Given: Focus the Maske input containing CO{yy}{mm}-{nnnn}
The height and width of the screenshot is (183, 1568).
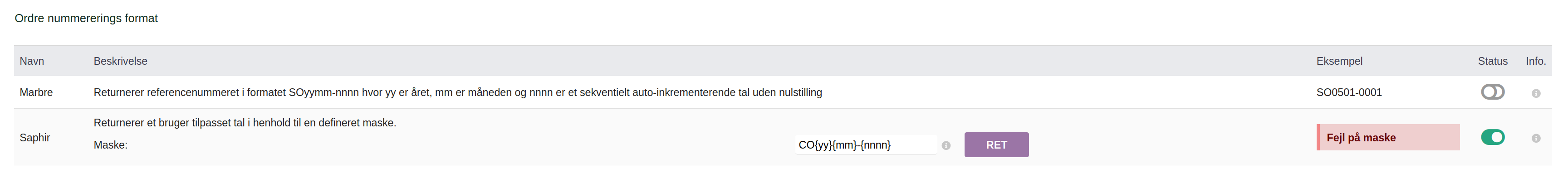Looking at the screenshot, I should [x=866, y=144].
